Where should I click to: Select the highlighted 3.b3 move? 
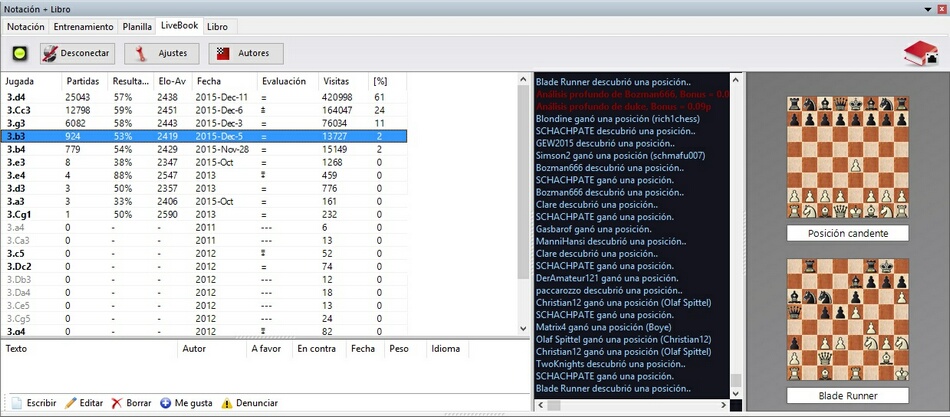tap(204, 136)
